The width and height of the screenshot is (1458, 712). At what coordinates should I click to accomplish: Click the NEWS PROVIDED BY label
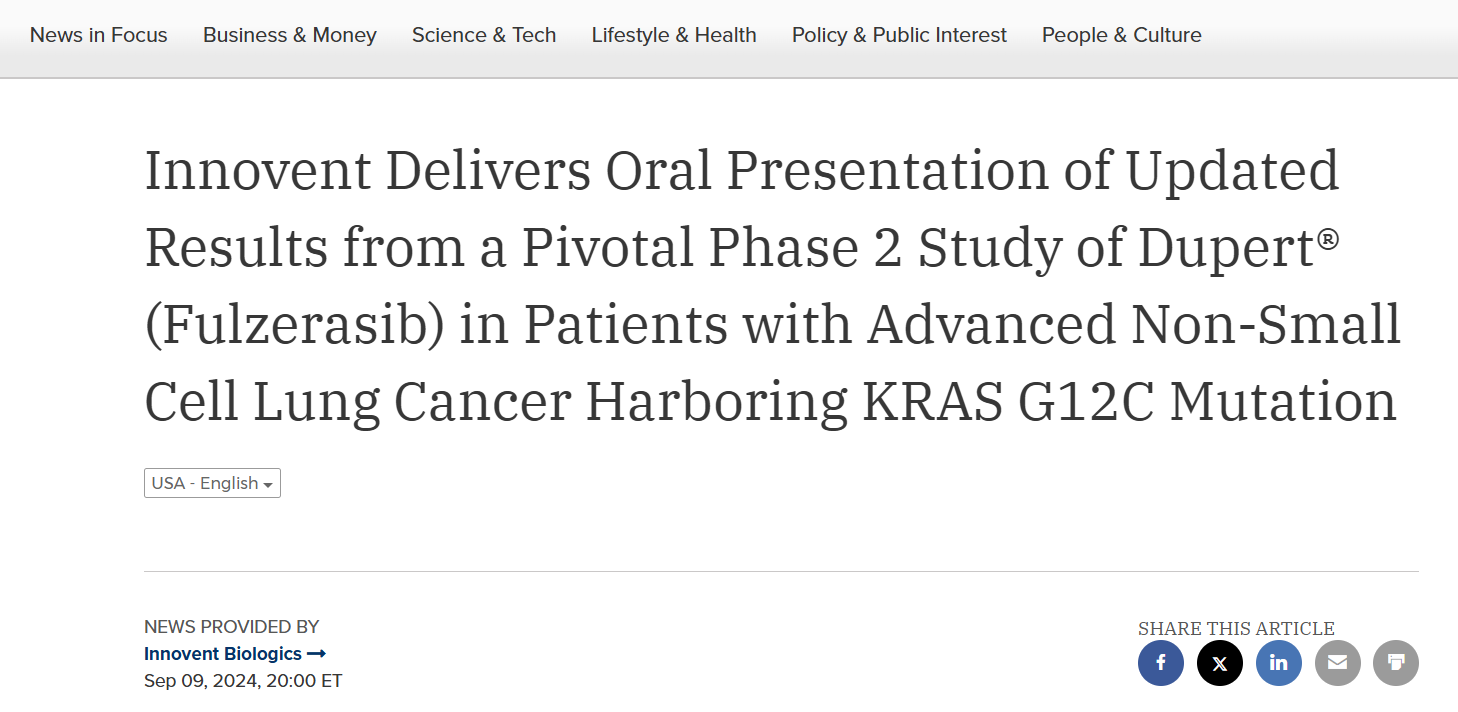pos(232,627)
